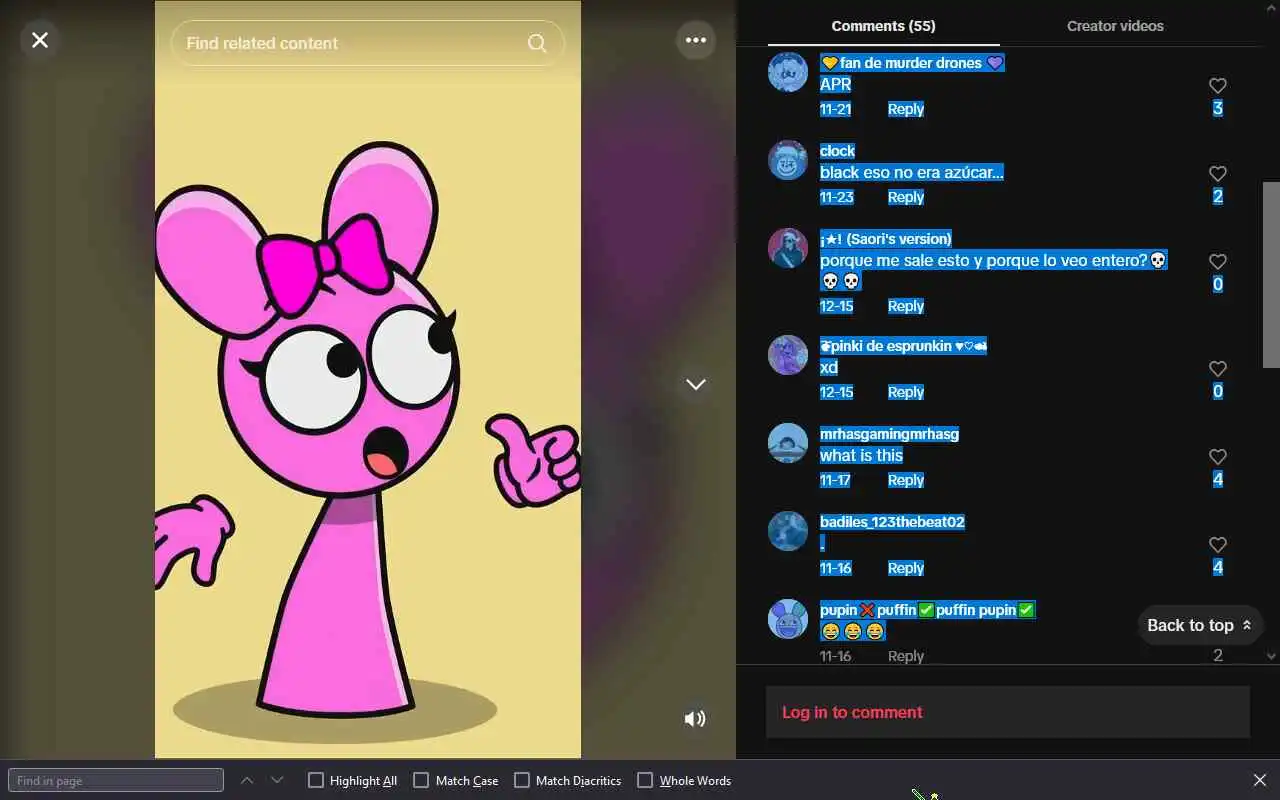Switch to Creator videos tab
The width and height of the screenshot is (1280, 800).
(1115, 26)
